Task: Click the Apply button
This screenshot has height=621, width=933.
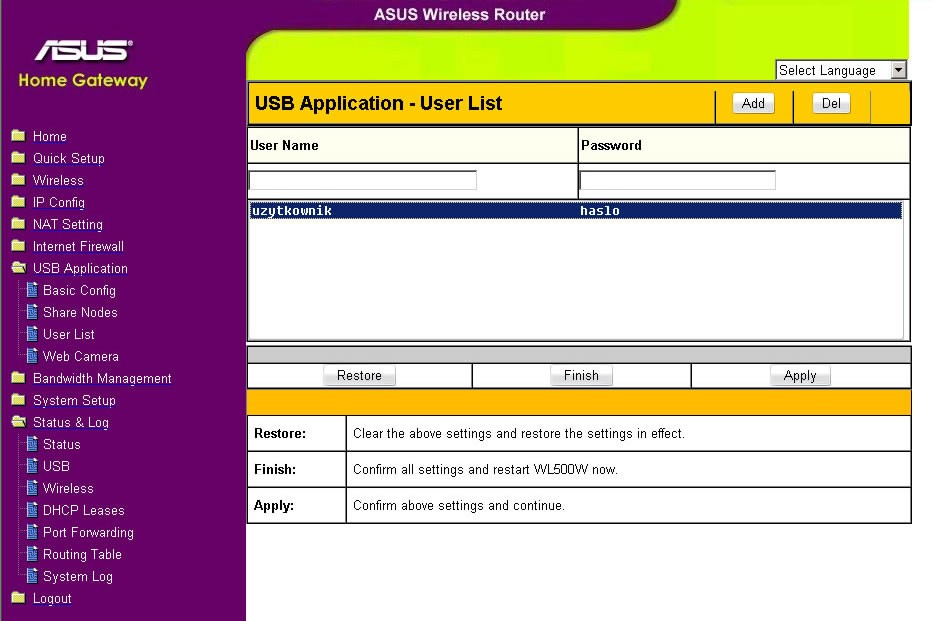Action: pos(800,375)
